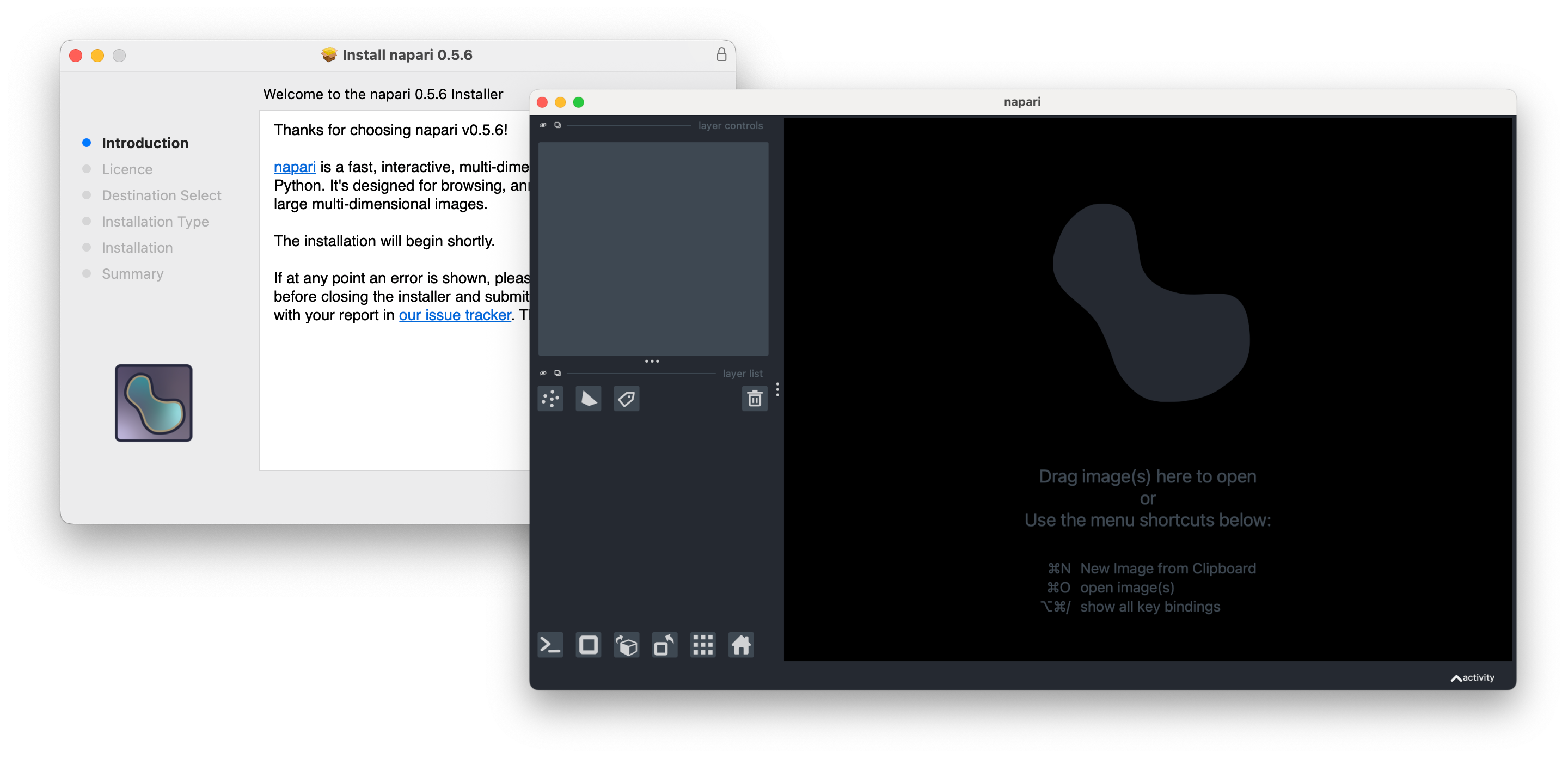Toggle between 2D and 3D display

[x=588, y=645]
